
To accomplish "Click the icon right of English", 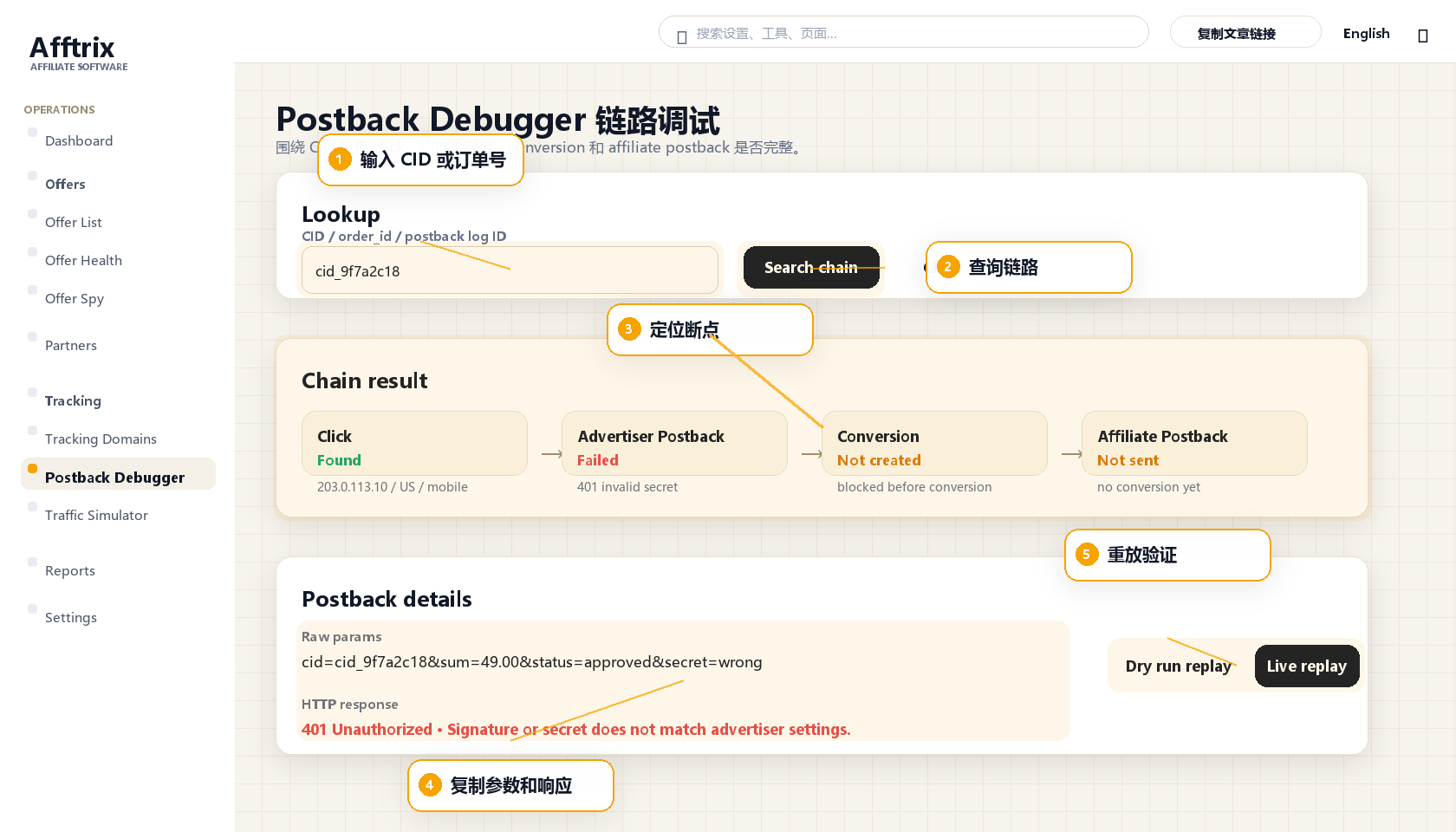I will click(1422, 36).
